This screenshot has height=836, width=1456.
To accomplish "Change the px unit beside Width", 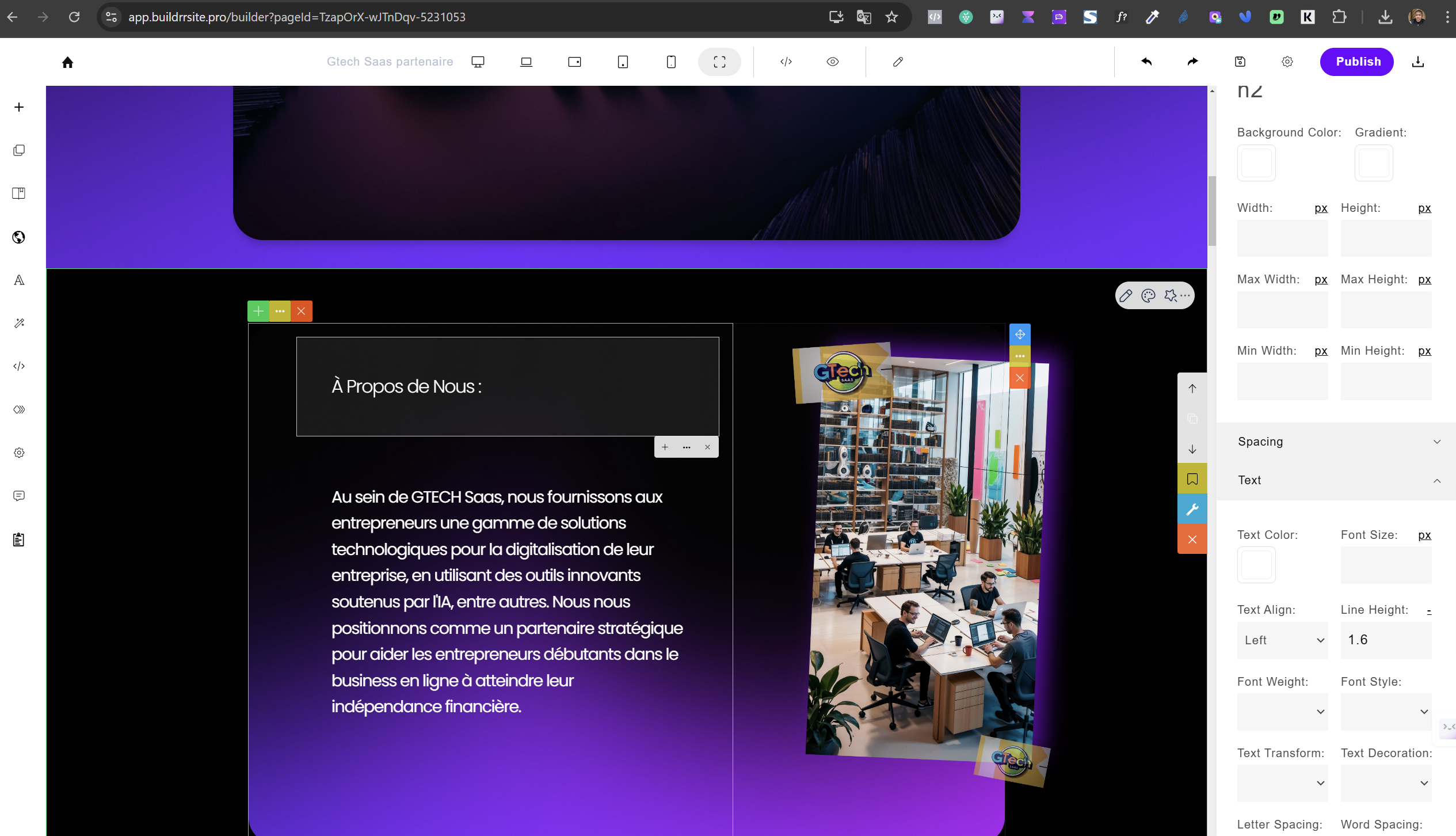I will pos(1321,208).
